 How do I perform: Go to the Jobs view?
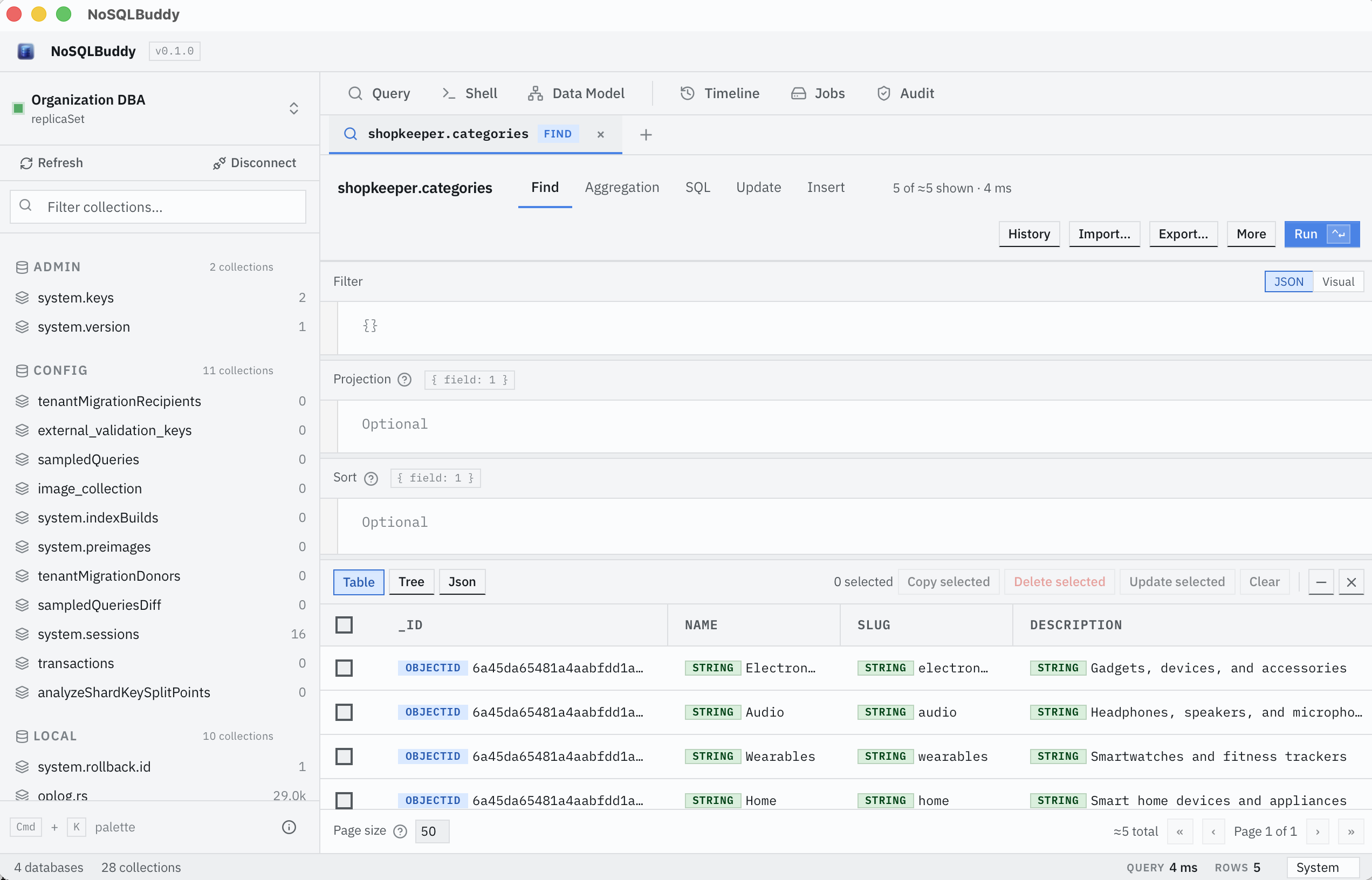(818, 93)
